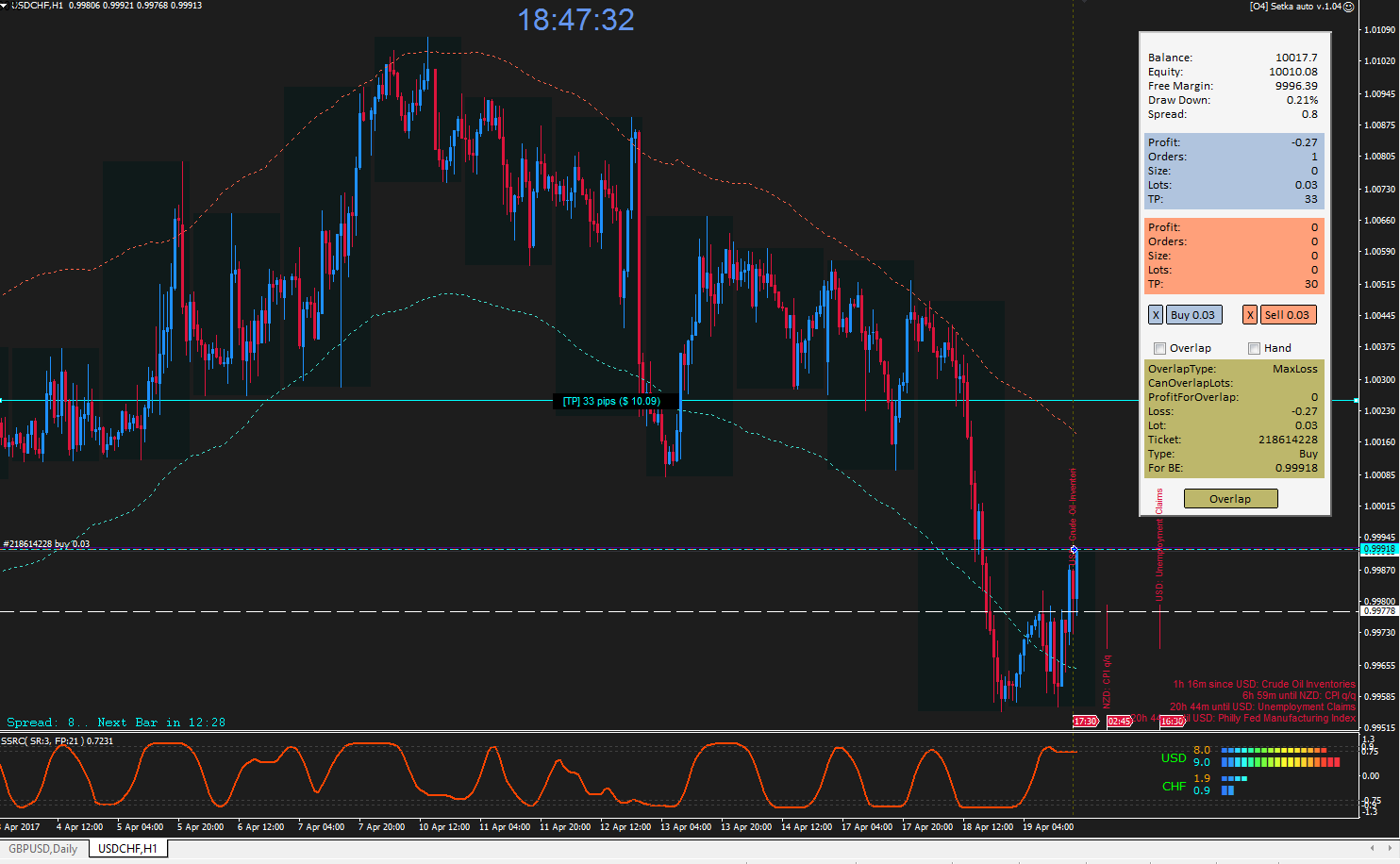This screenshot has height=864, width=1400.
Task: Click the NZD CPI q/q news line
Action: pos(1298,695)
